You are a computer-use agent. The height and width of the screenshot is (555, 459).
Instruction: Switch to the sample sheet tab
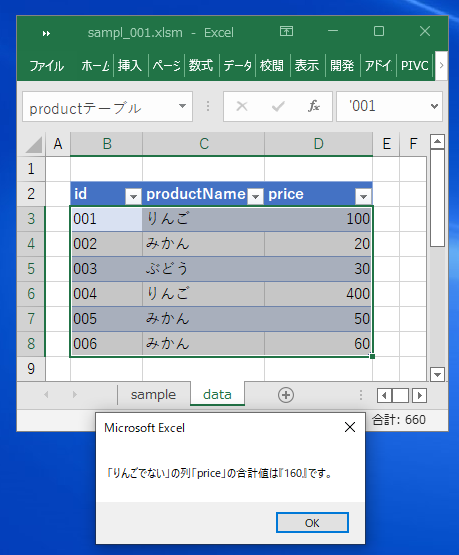click(153, 395)
